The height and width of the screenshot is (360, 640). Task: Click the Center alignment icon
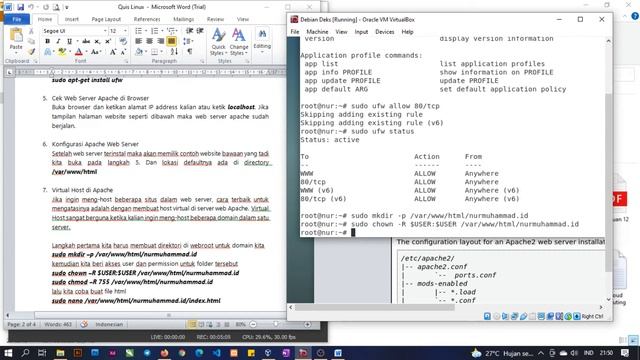click(x=149, y=41)
